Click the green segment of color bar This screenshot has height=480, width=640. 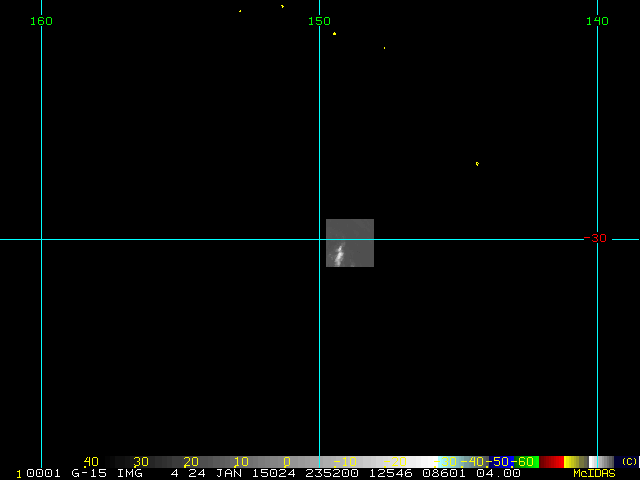point(527,462)
